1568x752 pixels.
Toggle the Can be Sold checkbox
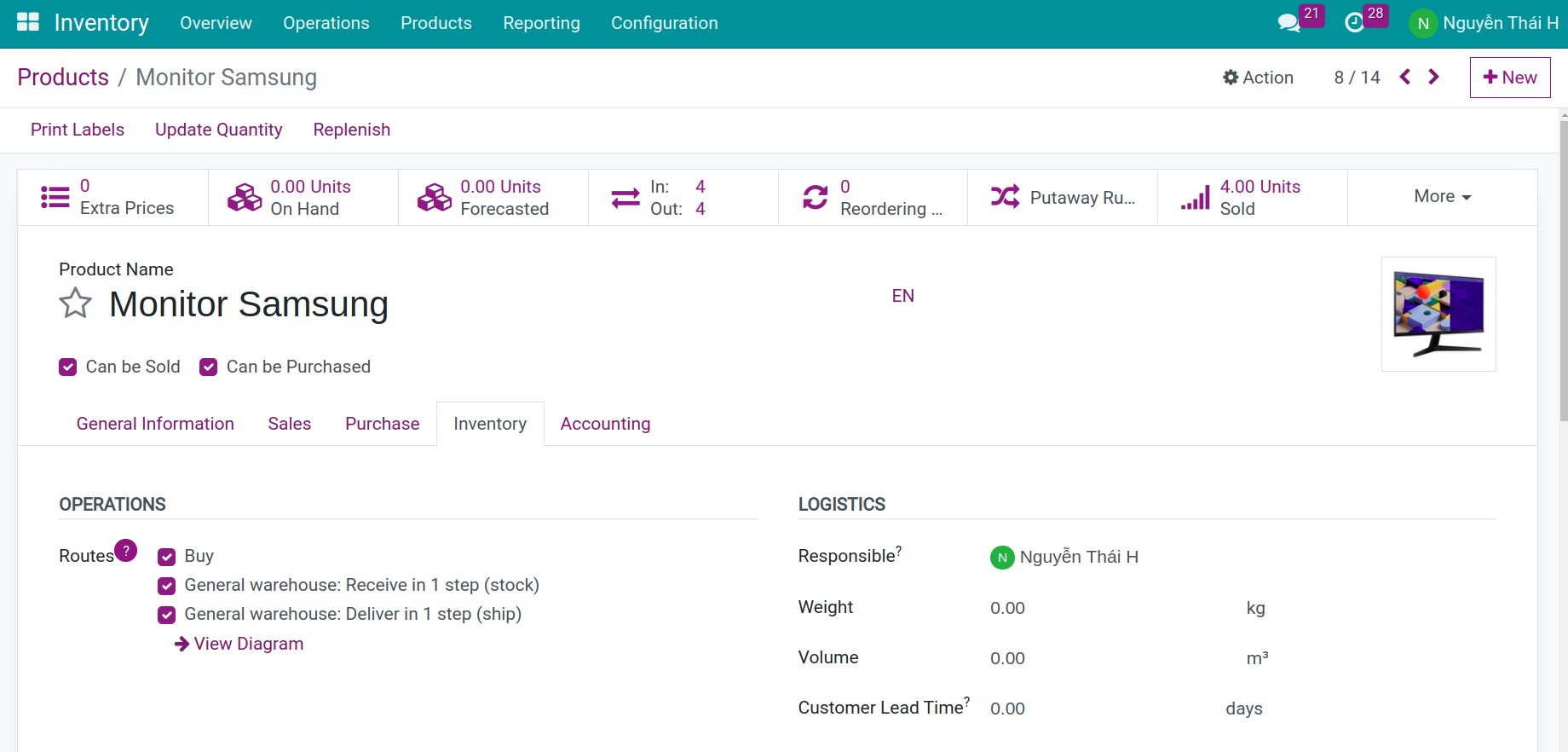[68, 367]
